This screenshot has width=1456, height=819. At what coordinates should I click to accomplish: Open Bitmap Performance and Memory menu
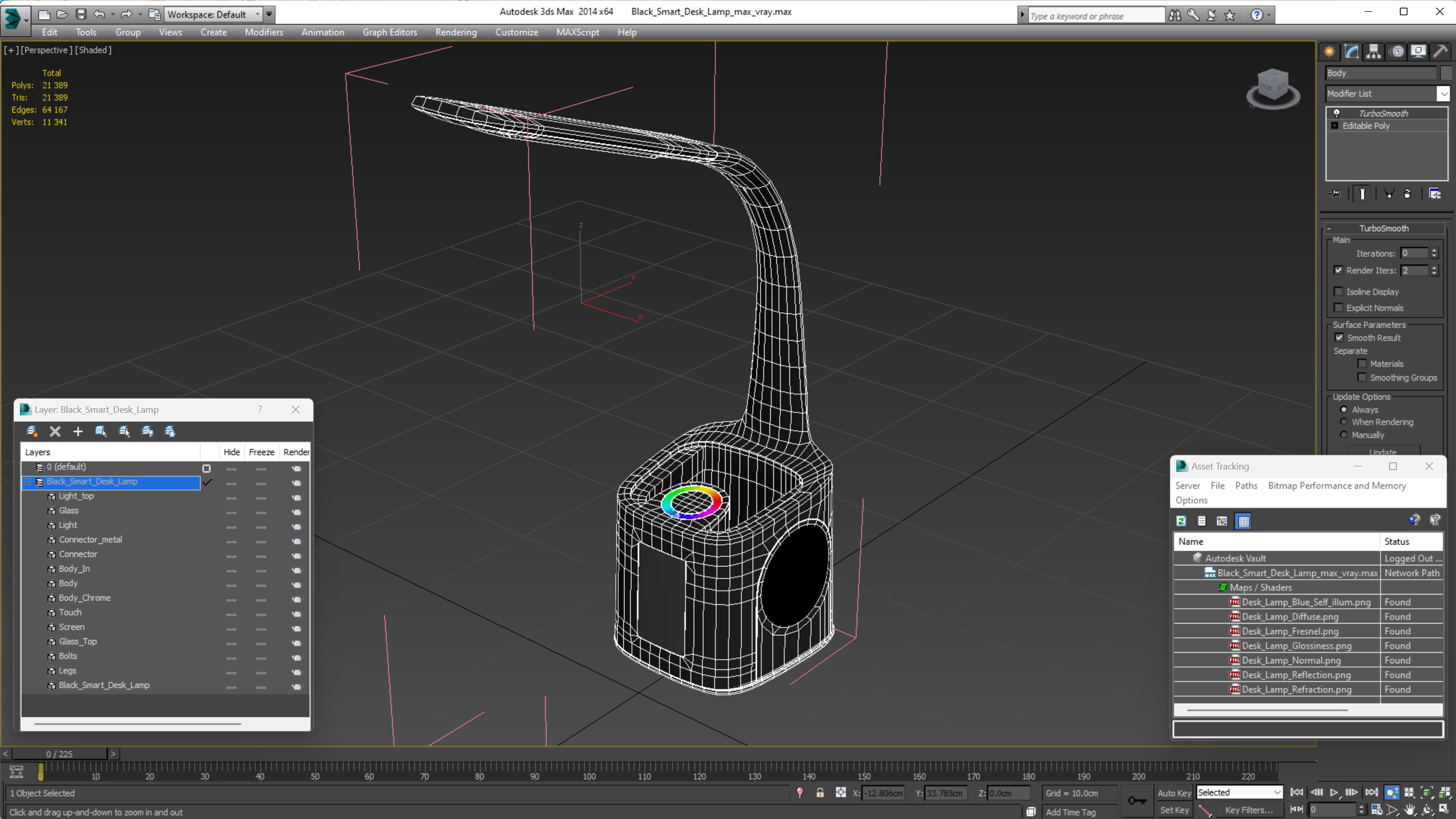(1336, 485)
